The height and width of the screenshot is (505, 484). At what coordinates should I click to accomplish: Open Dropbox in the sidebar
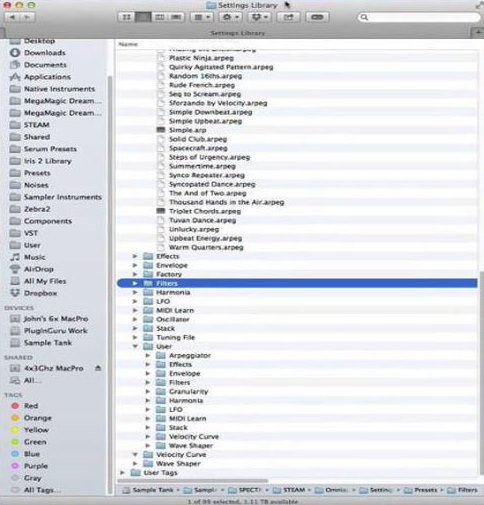tap(40, 293)
